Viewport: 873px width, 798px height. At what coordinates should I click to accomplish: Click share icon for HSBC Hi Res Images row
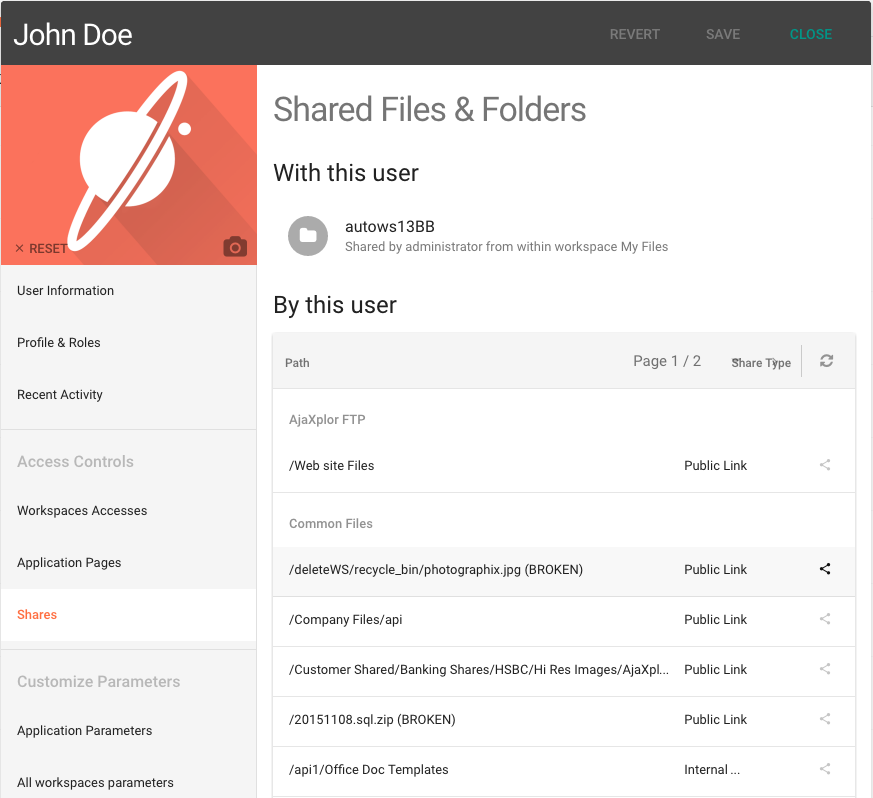pyautogui.click(x=825, y=669)
